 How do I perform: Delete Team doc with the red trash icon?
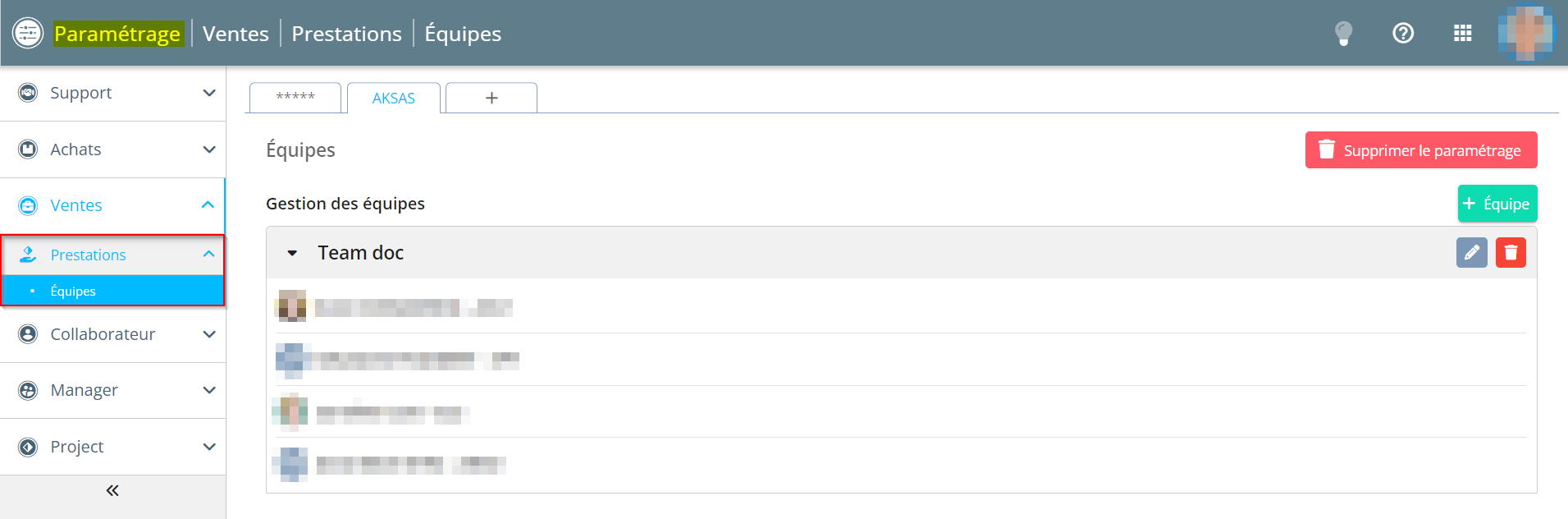[x=1511, y=252]
